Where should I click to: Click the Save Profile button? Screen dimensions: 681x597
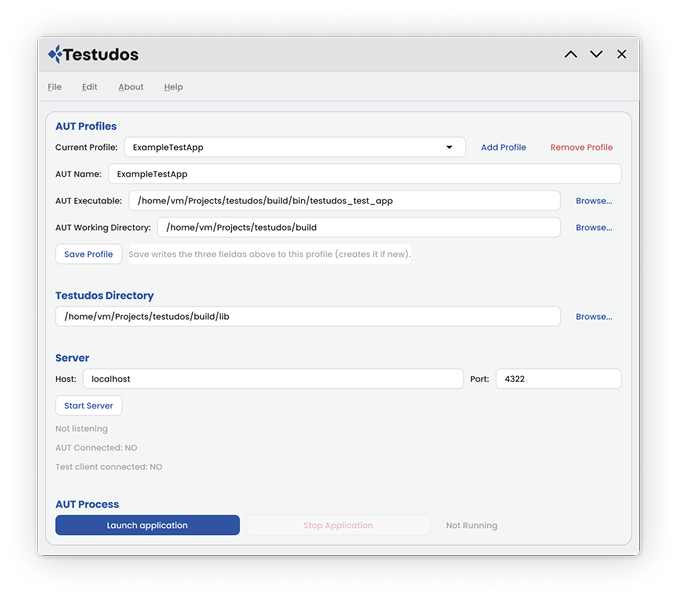click(x=89, y=254)
